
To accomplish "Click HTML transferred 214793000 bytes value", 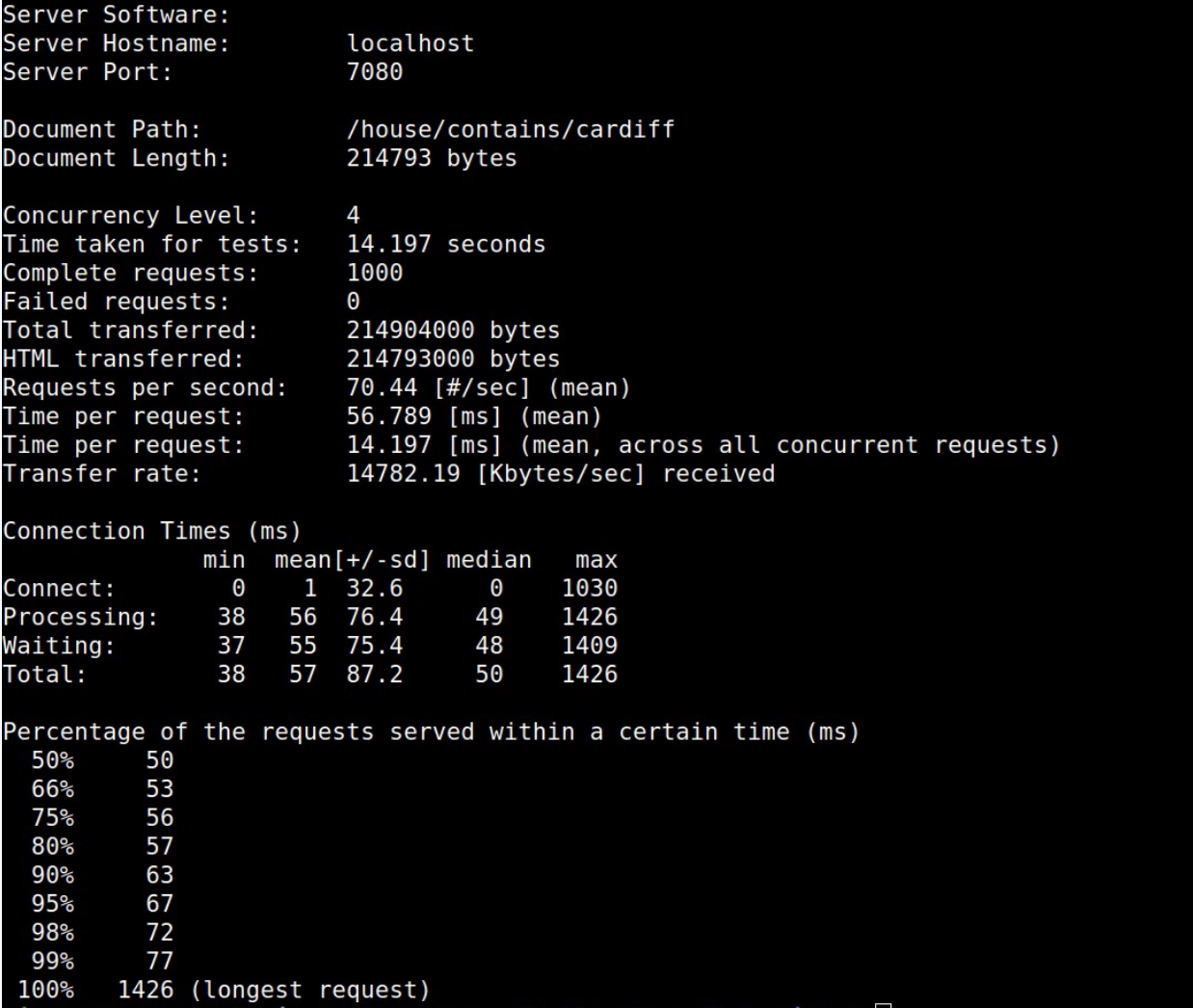I will 453,358.
